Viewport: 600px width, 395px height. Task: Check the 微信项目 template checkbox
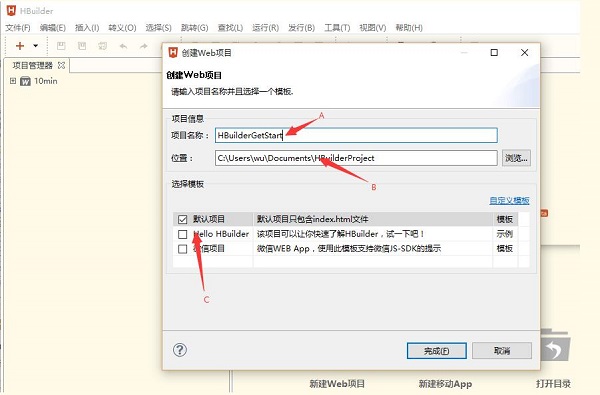[183, 249]
